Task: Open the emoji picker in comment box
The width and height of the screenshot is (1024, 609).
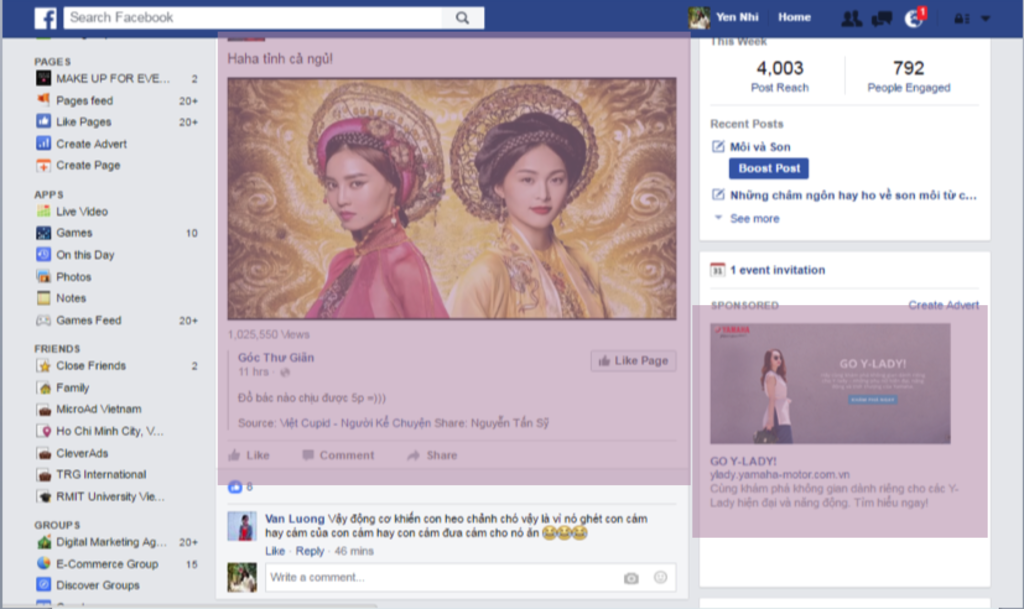Action: pyautogui.click(x=660, y=577)
